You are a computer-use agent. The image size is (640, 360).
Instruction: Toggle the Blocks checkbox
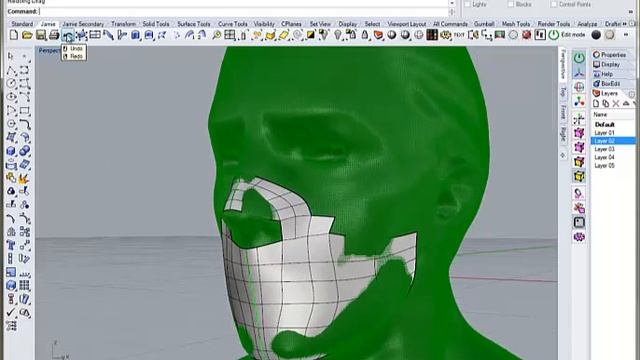pos(511,4)
